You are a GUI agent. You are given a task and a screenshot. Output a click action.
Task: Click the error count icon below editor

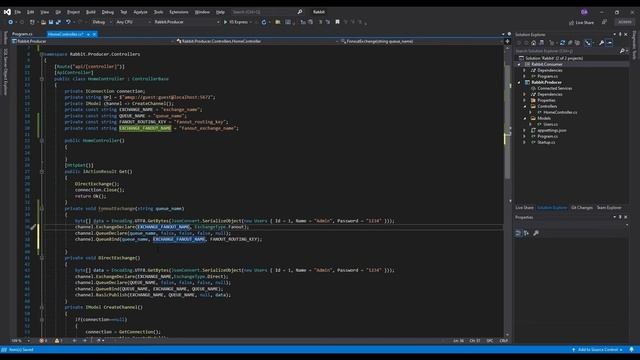point(43,340)
